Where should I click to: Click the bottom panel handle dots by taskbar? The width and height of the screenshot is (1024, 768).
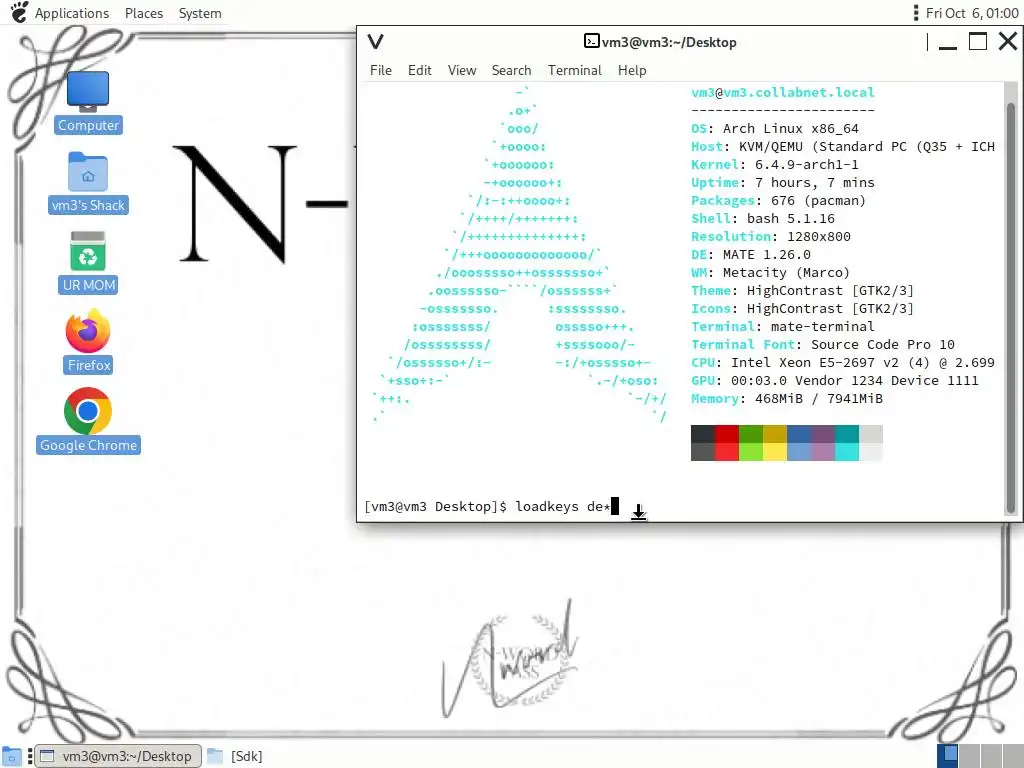pos(29,756)
